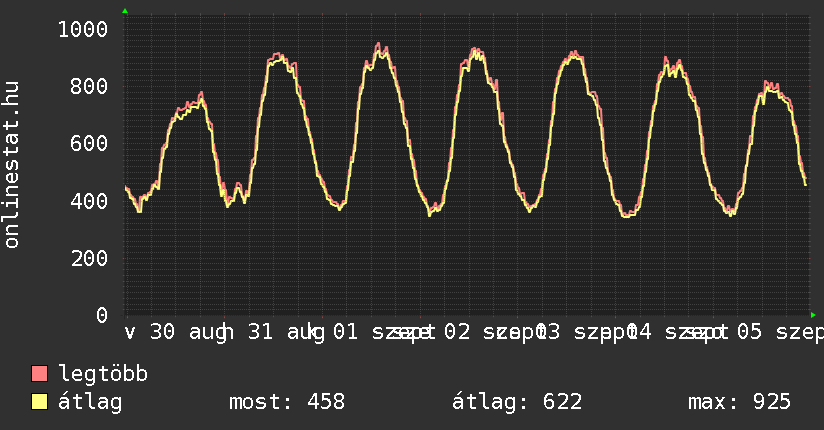Click the '800' y-axis label
Viewport: 824px width, 430px height.
coord(89,86)
